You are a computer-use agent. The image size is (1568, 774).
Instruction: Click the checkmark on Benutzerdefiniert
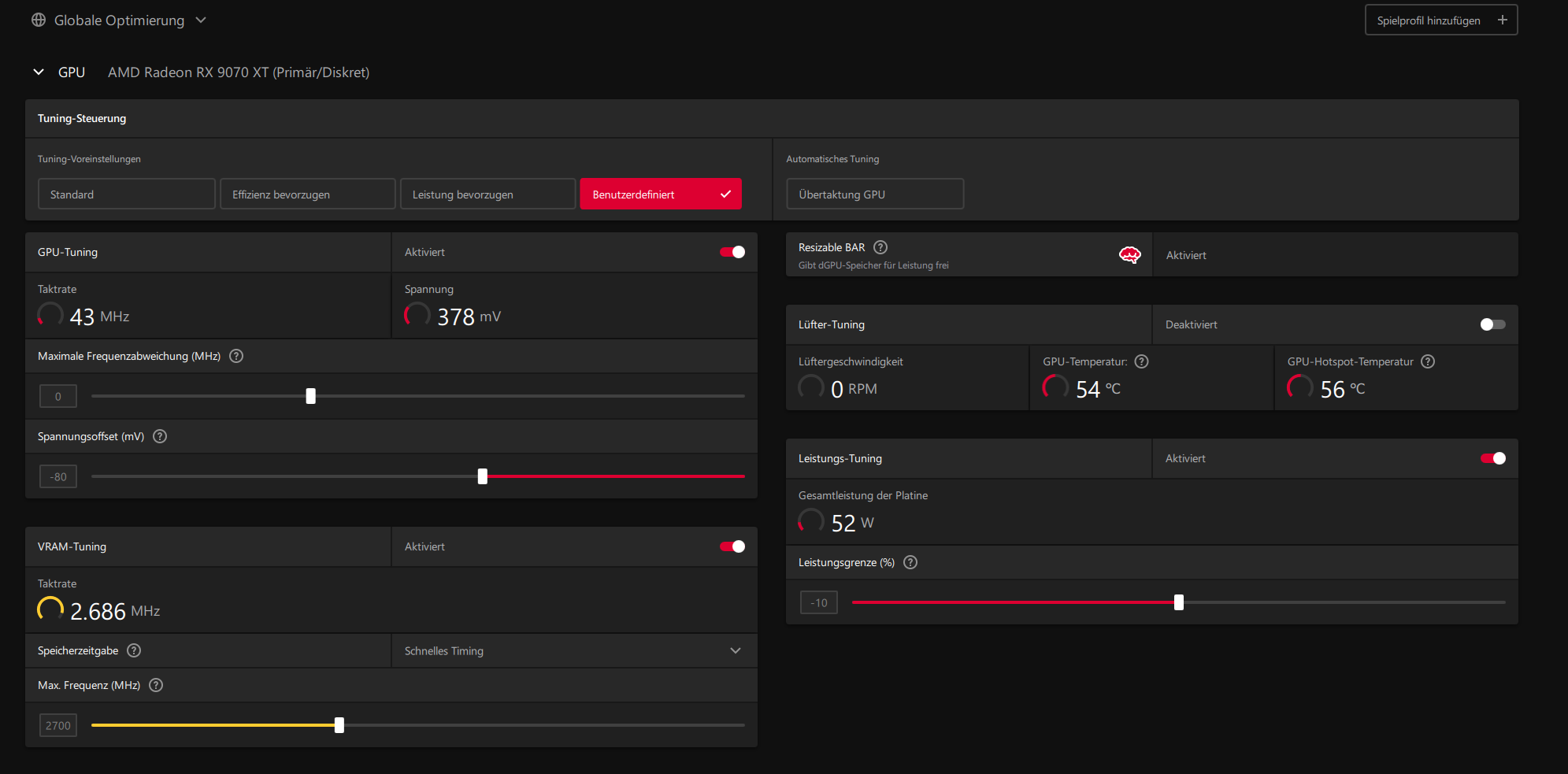[725, 194]
